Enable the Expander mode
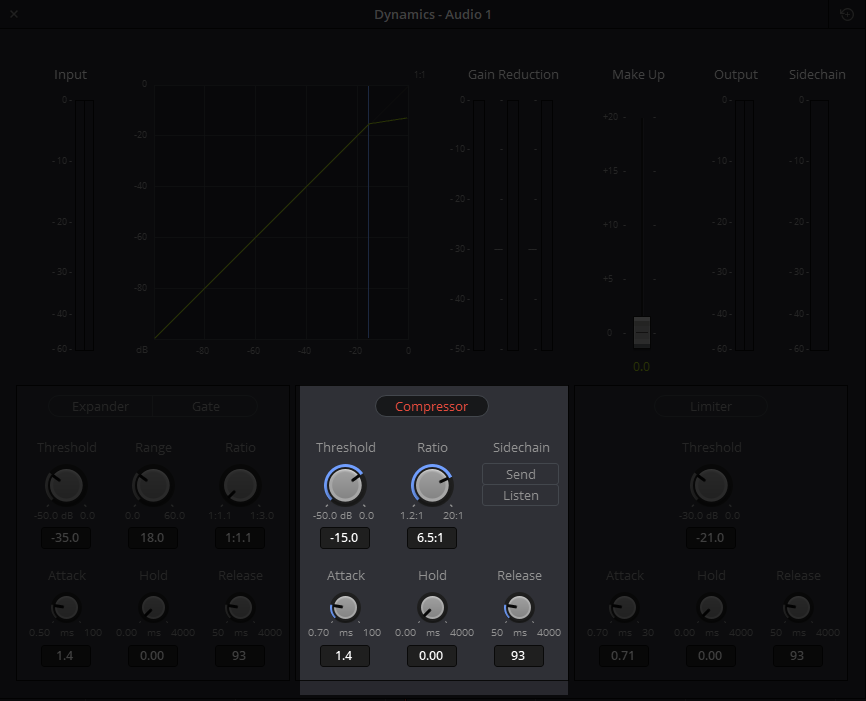The width and height of the screenshot is (866, 701). point(101,407)
